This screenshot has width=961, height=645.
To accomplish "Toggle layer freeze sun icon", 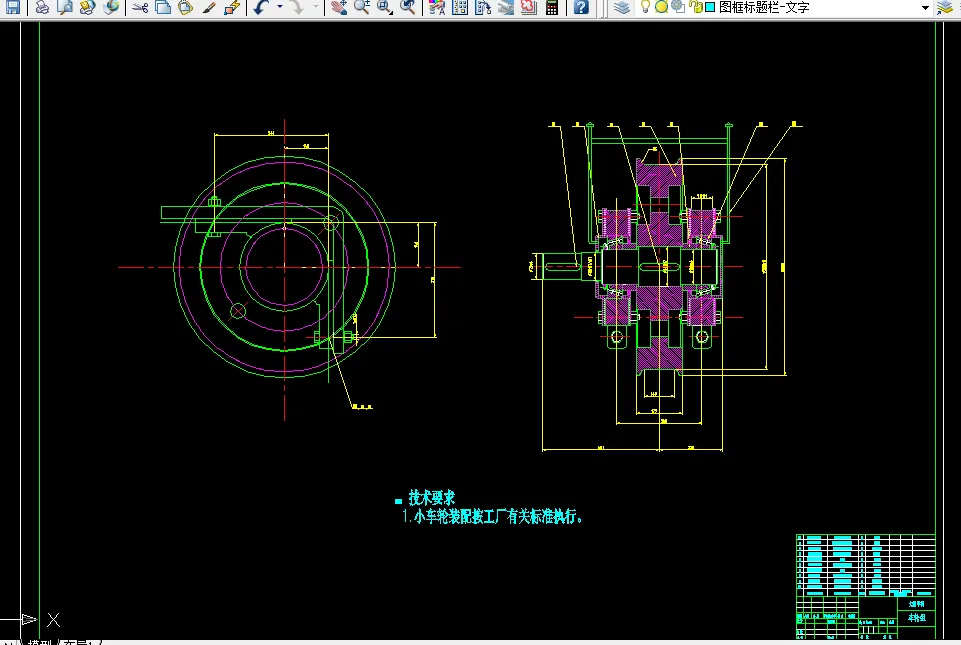I will pos(661,7).
